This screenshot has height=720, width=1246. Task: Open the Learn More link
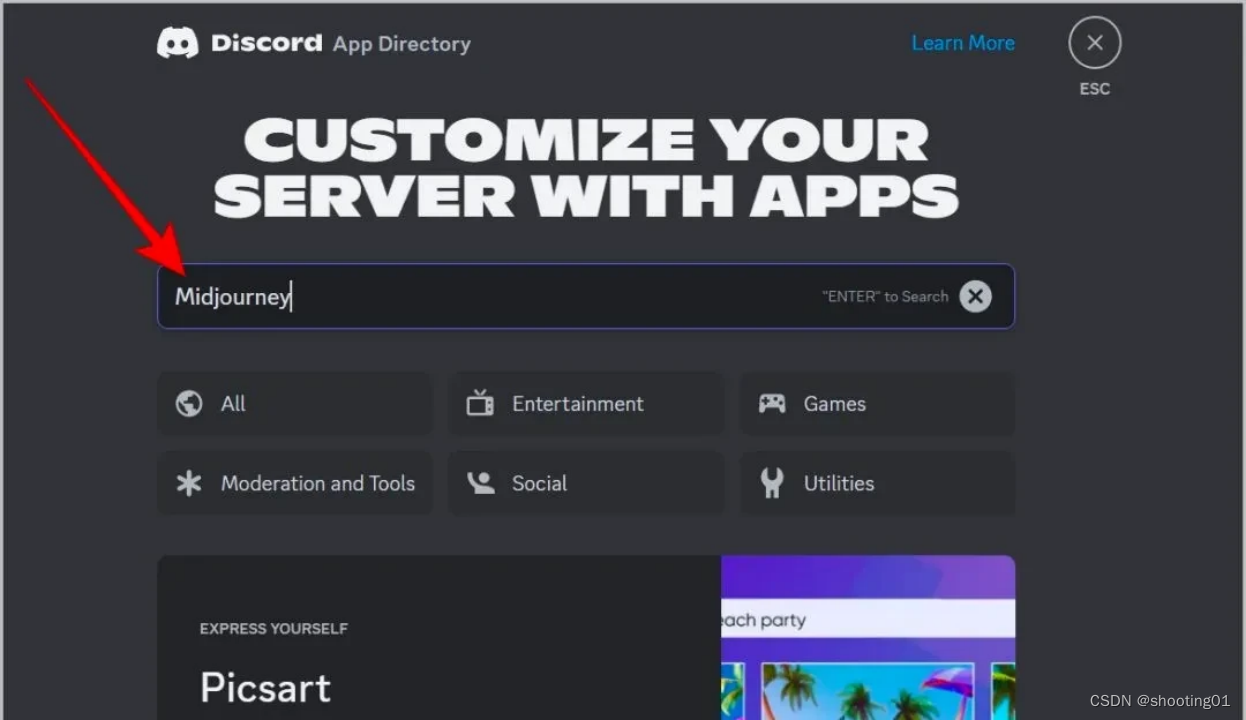[963, 43]
